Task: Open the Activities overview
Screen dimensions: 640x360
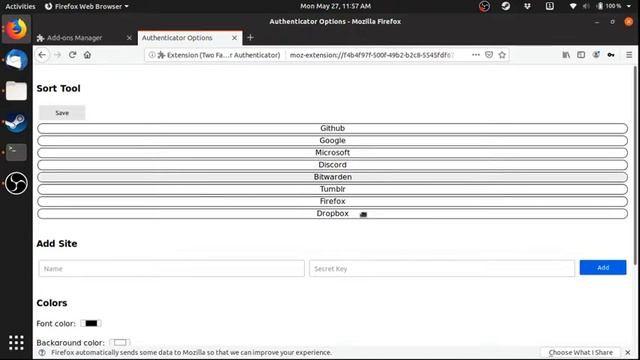Action: (x=20, y=6)
